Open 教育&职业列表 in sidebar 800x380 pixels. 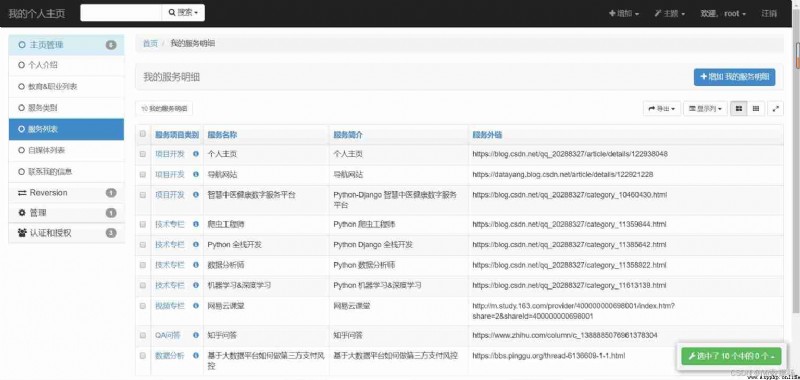click(x=66, y=87)
